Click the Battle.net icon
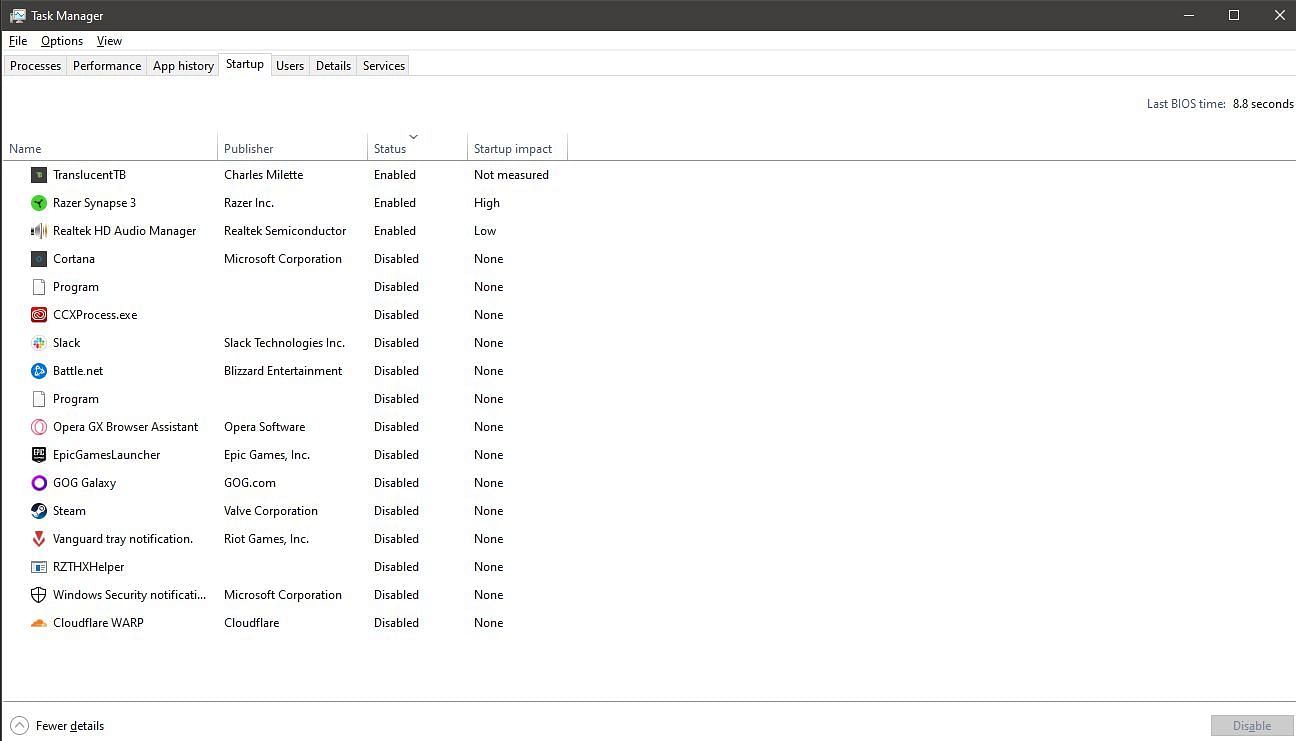This screenshot has width=1296, height=741. coord(39,371)
